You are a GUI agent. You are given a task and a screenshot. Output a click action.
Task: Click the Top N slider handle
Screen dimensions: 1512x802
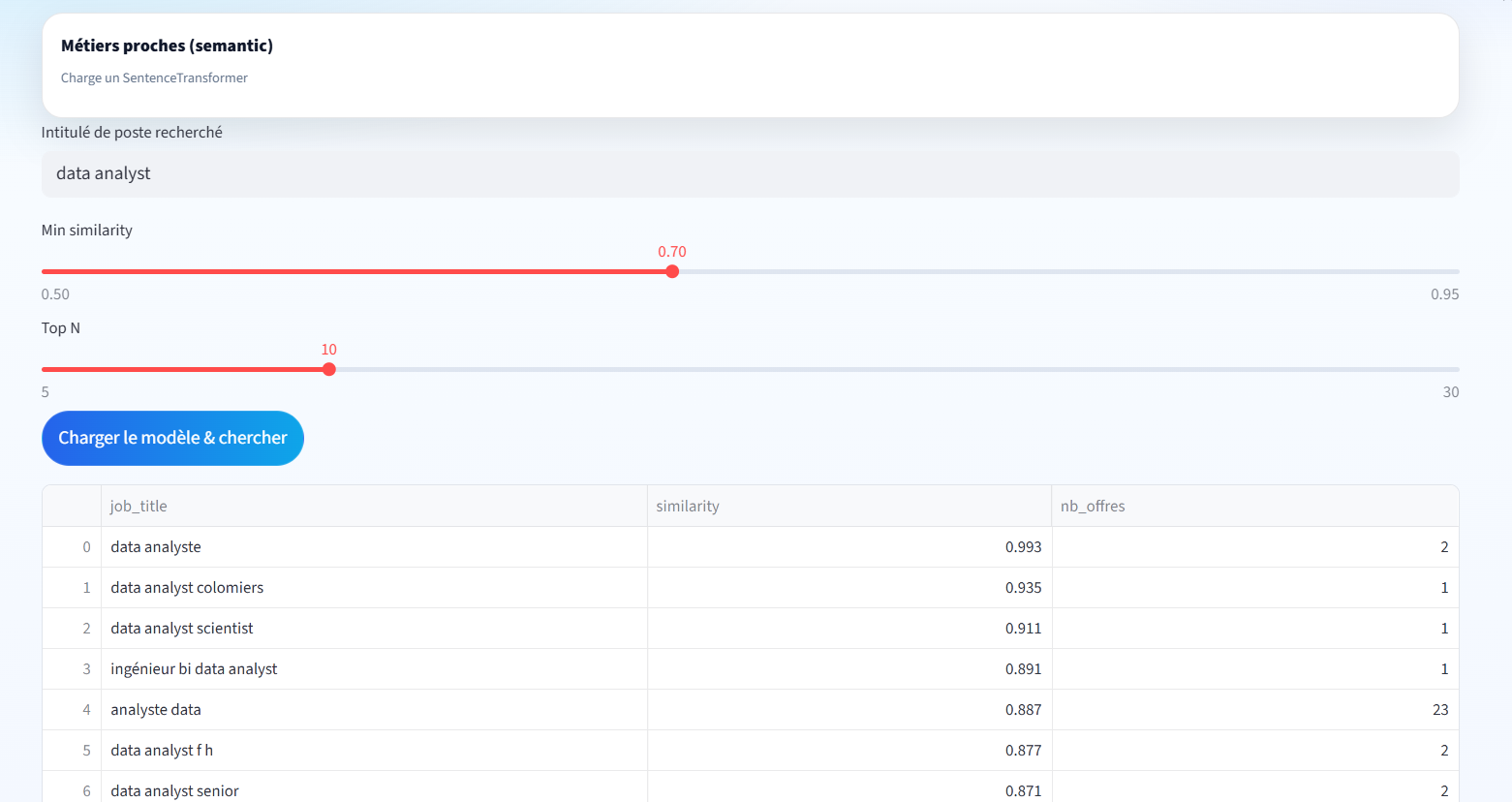(329, 370)
